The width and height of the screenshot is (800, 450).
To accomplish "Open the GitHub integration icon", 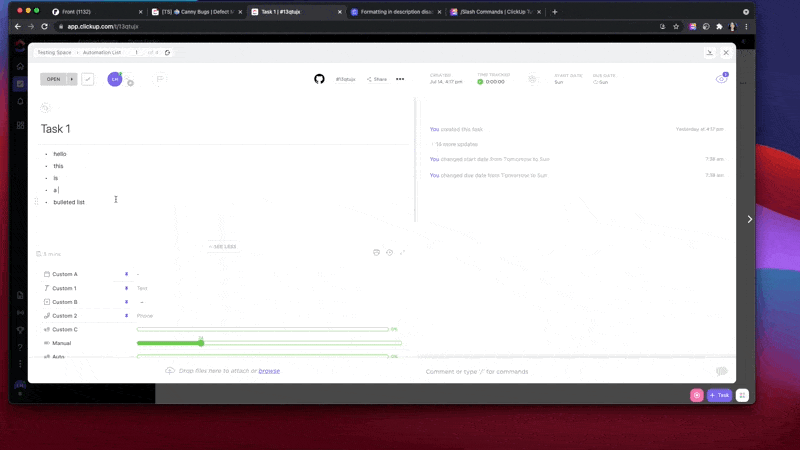I will tap(319, 79).
